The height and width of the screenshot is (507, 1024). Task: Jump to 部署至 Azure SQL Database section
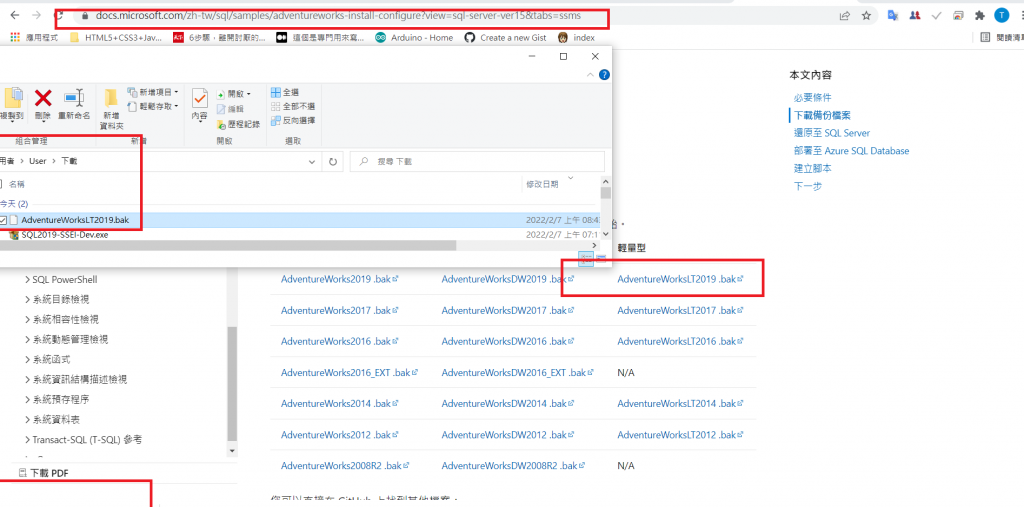pyautogui.click(x=851, y=150)
